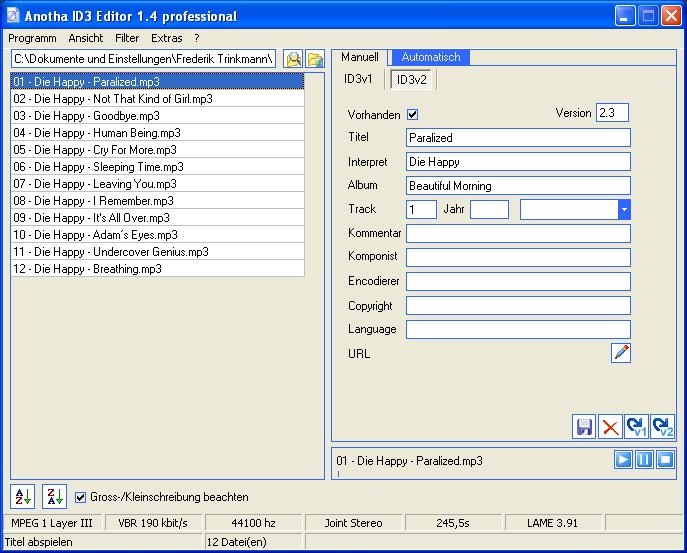Sort file list ascending A-Z
The width and height of the screenshot is (687, 553).
click(x=22, y=496)
